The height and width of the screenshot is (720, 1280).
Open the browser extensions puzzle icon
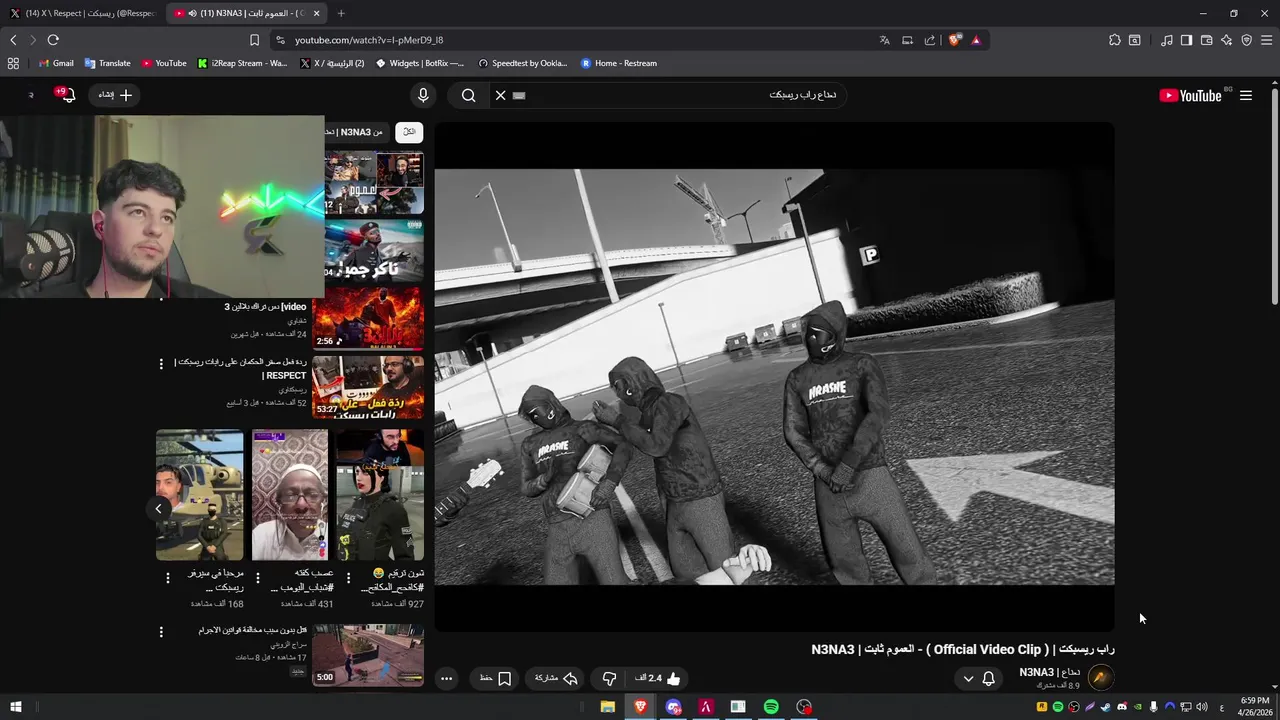coord(1115,40)
